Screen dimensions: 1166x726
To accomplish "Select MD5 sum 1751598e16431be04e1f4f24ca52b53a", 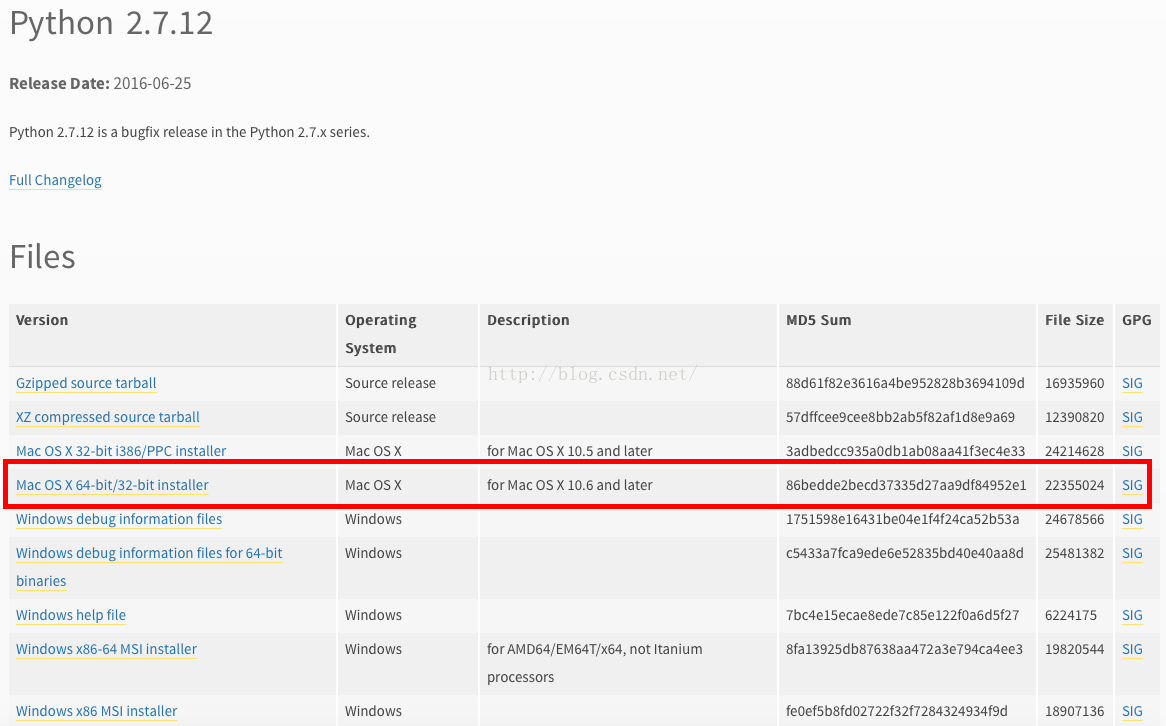I will point(902,519).
